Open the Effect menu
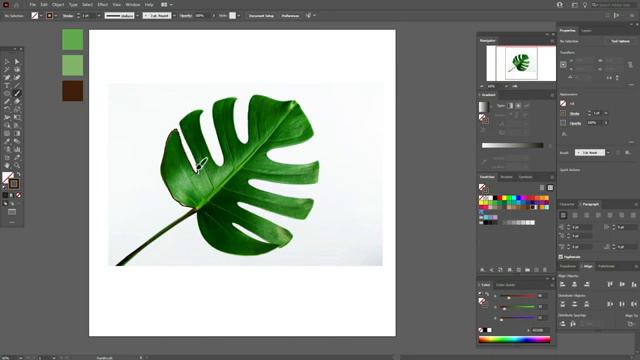640x360 pixels. (102, 4)
